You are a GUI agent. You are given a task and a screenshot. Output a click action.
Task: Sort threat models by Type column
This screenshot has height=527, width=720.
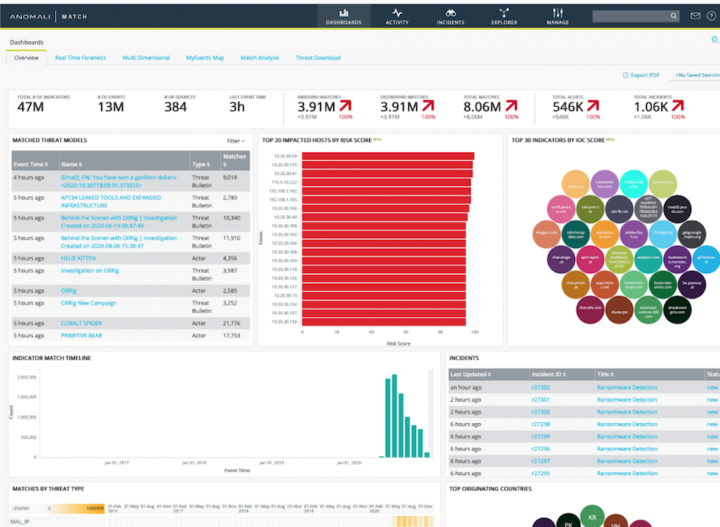(x=201, y=164)
